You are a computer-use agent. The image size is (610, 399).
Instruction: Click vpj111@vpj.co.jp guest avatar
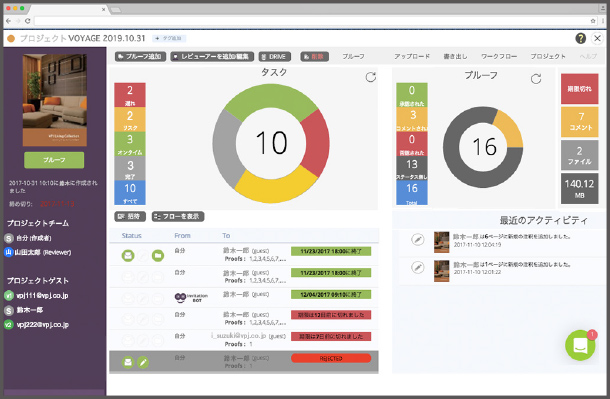[x=9, y=296]
